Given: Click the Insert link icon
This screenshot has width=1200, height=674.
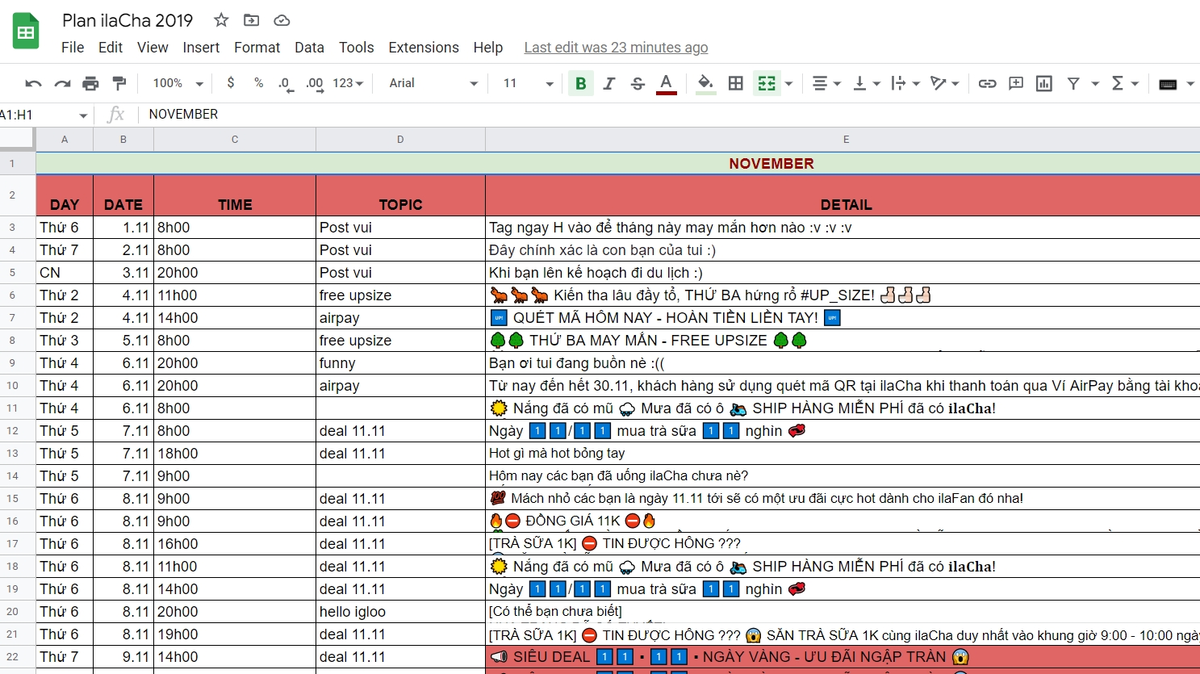Looking at the screenshot, I should 987,83.
